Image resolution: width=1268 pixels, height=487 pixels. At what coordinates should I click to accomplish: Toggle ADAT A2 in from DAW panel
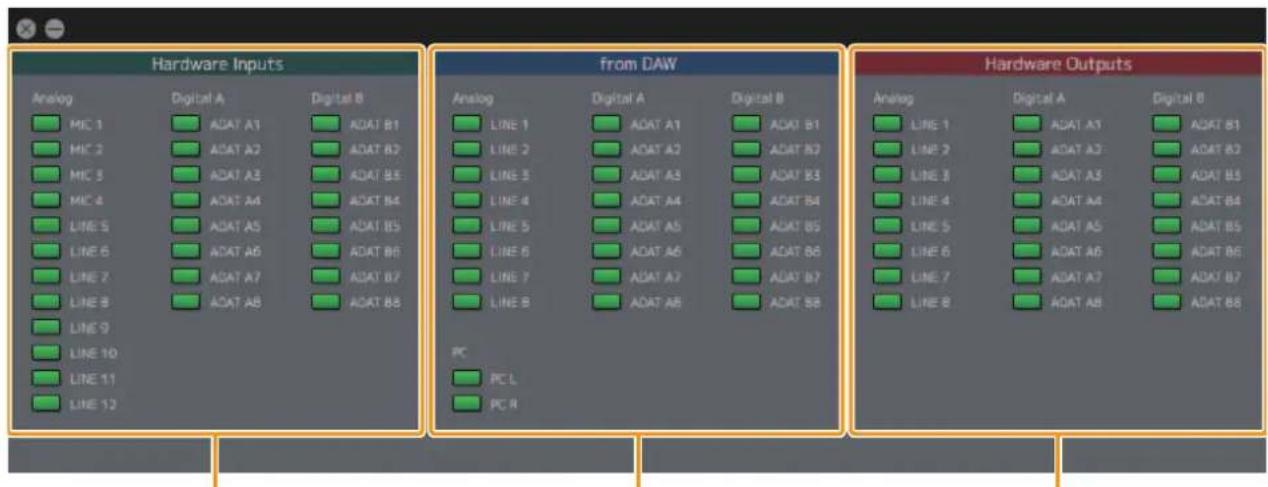[x=607, y=150]
